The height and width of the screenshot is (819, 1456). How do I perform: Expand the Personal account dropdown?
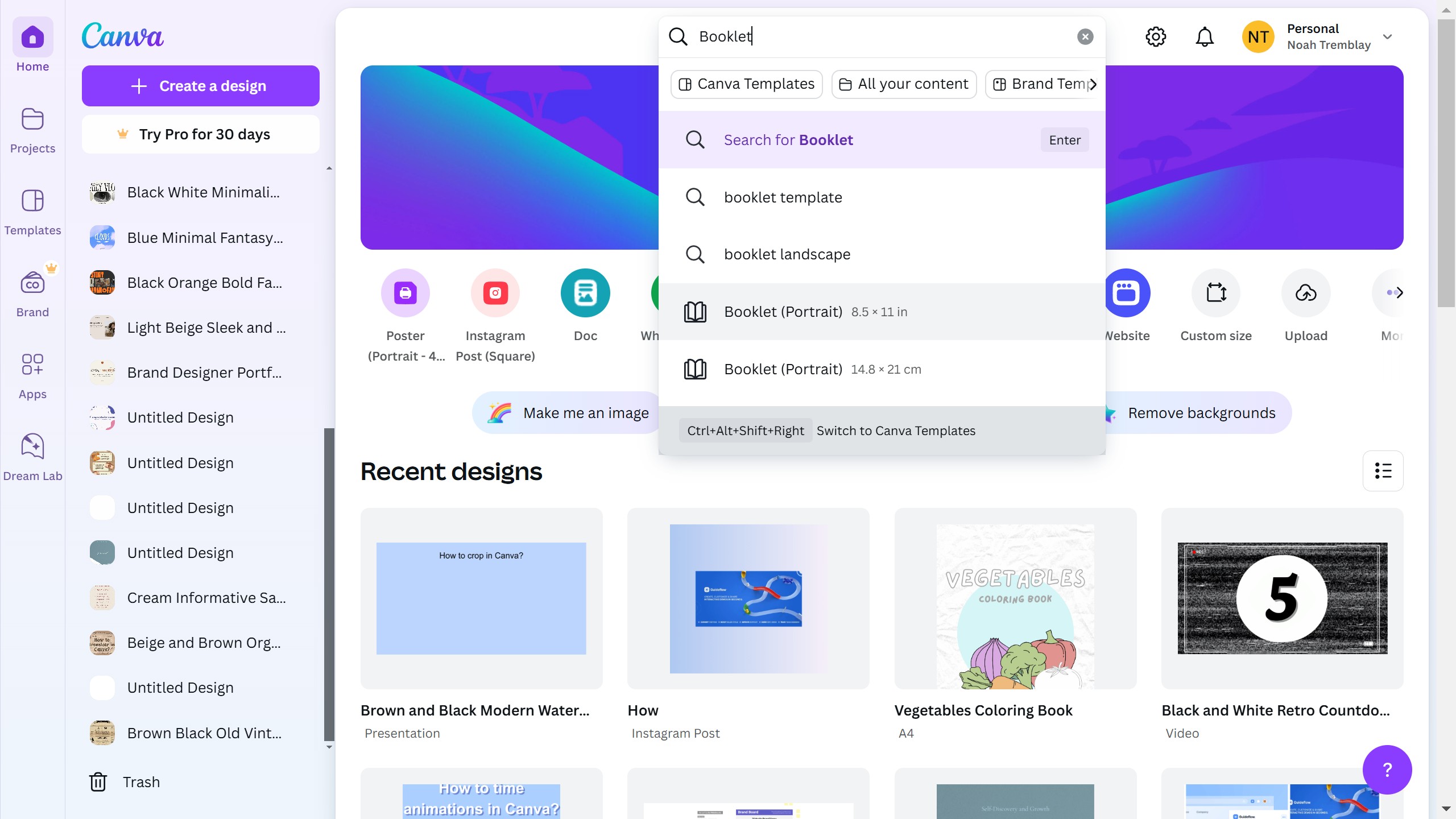pos(1387,37)
